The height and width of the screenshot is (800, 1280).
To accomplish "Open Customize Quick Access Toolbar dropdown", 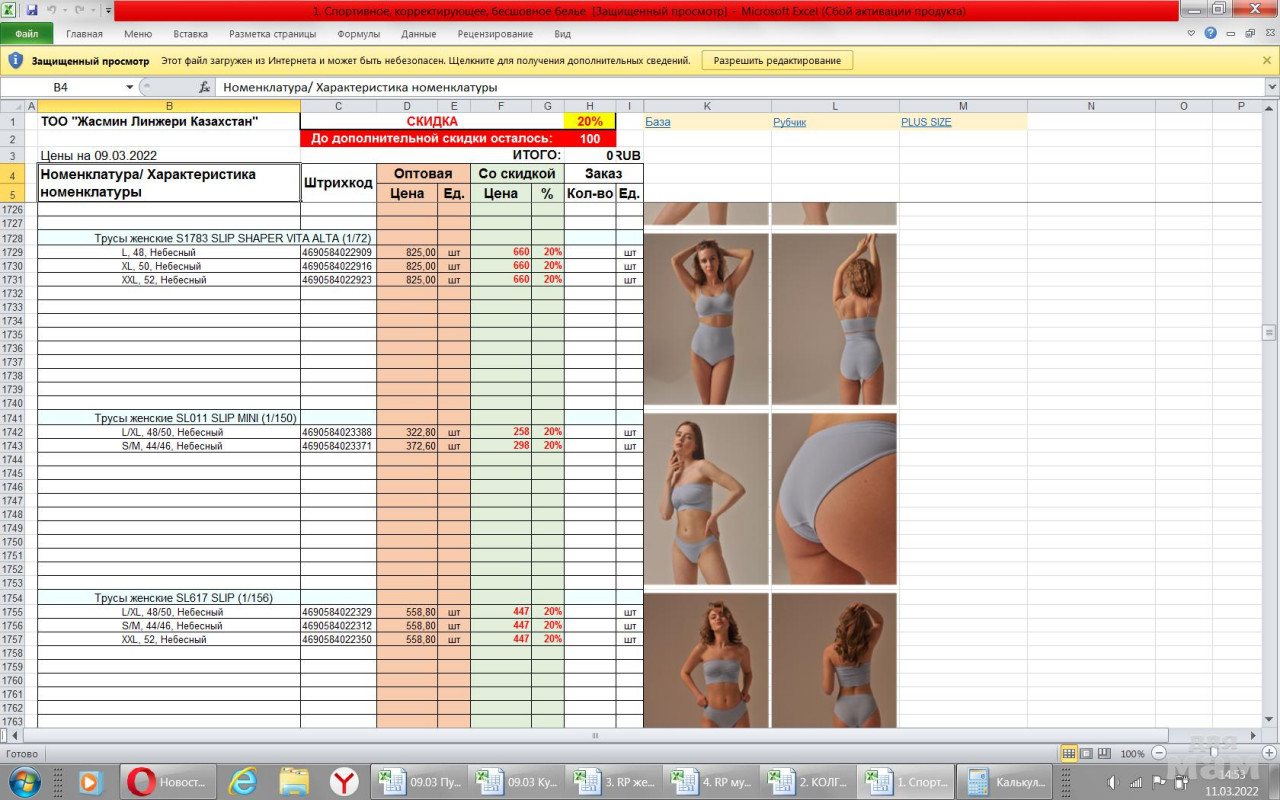I will [108, 10].
